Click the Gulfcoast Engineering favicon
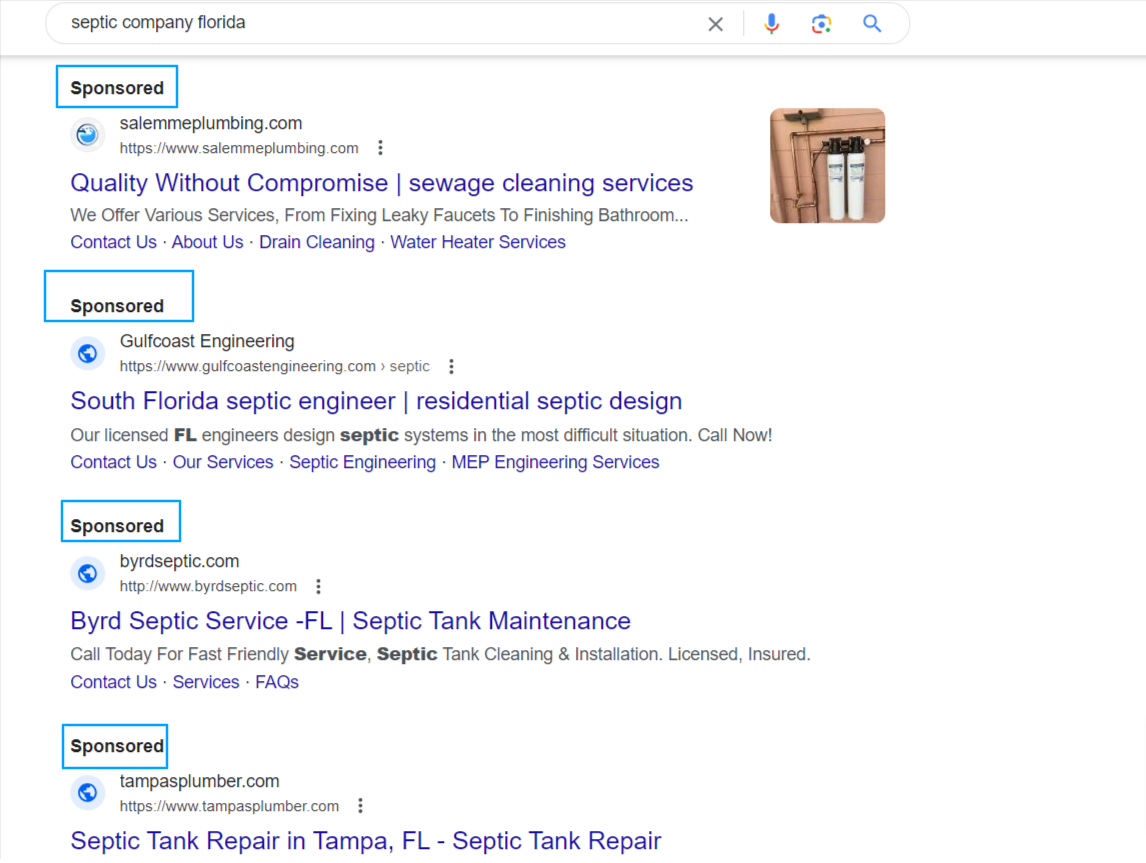The image size is (1146, 863). 87,353
